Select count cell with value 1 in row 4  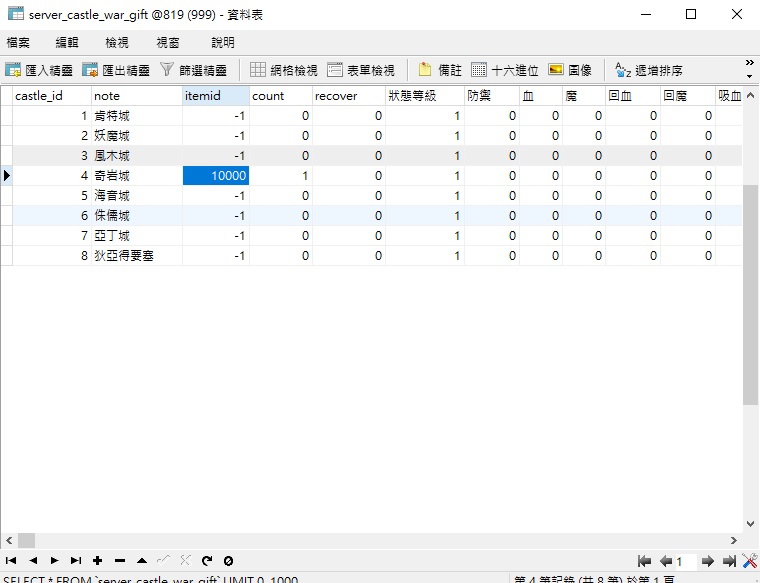tap(281, 175)
